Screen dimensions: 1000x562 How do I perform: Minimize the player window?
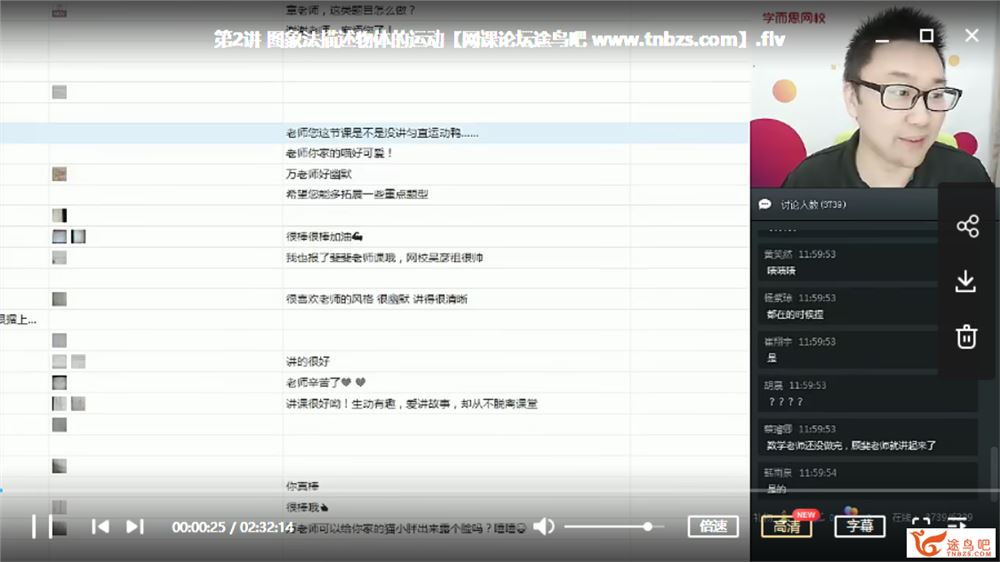tap(882, 35)
